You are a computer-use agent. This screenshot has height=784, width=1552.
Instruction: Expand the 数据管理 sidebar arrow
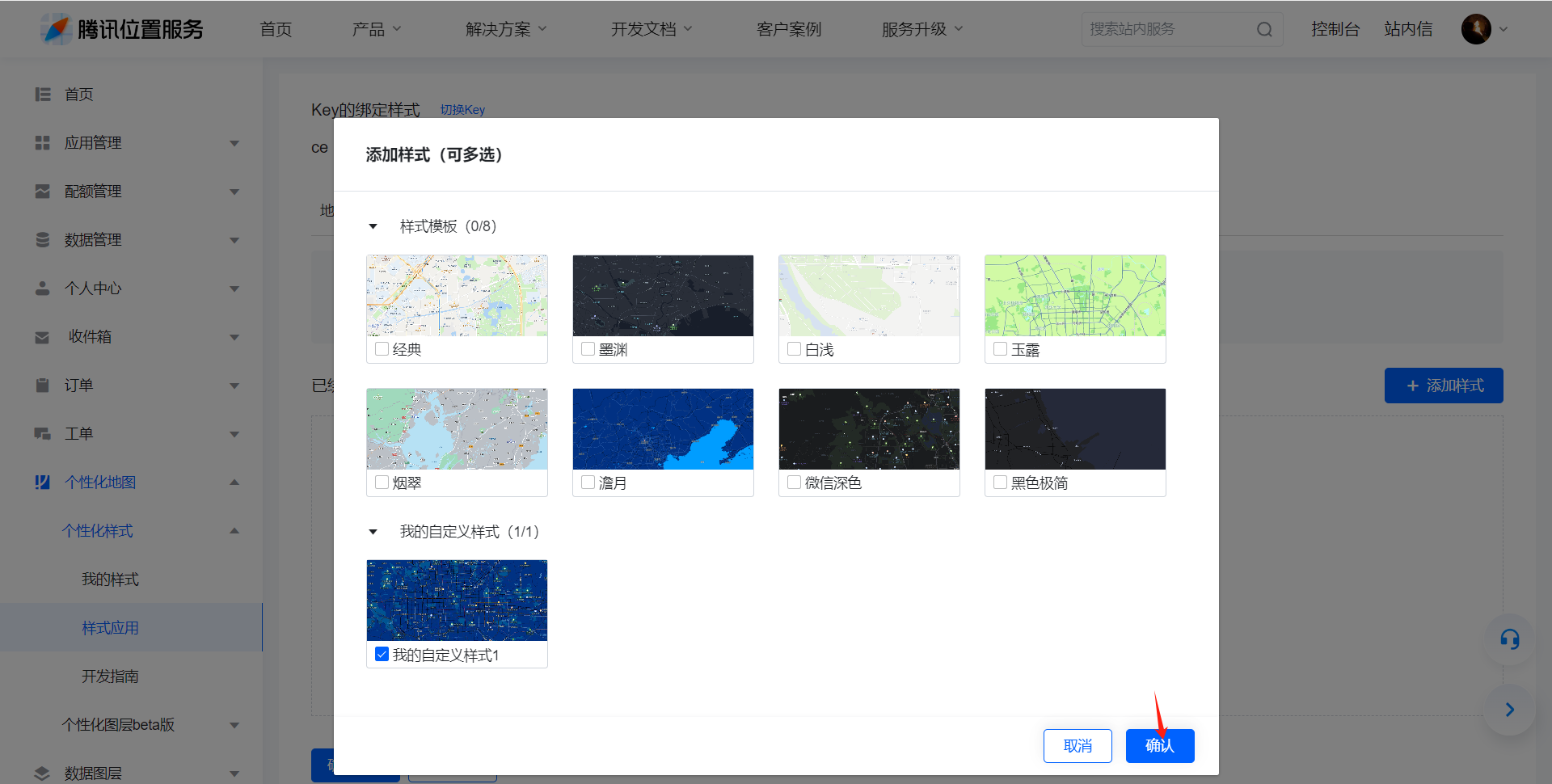pyautogui.click(x=234, y=240)
